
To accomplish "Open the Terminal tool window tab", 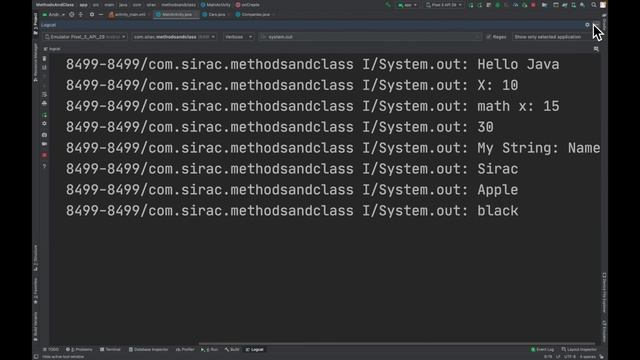I will click(110, 350).
